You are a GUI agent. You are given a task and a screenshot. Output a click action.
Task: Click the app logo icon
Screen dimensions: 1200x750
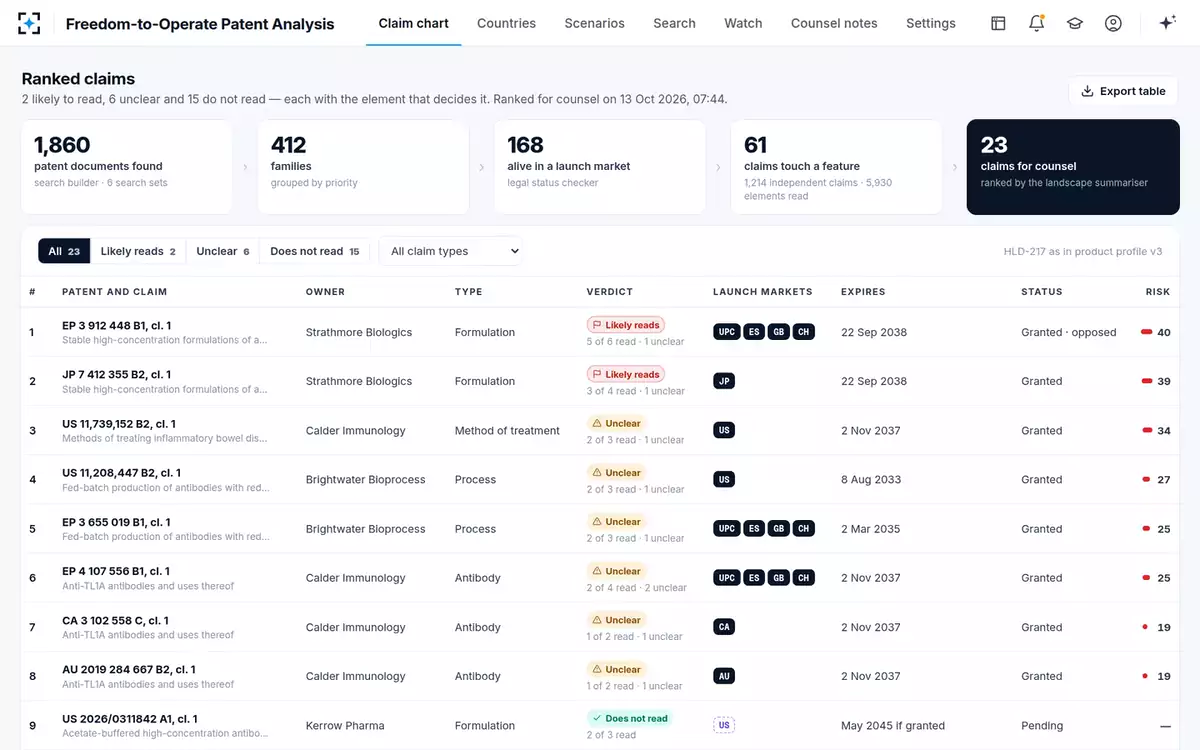coord(30,23)
